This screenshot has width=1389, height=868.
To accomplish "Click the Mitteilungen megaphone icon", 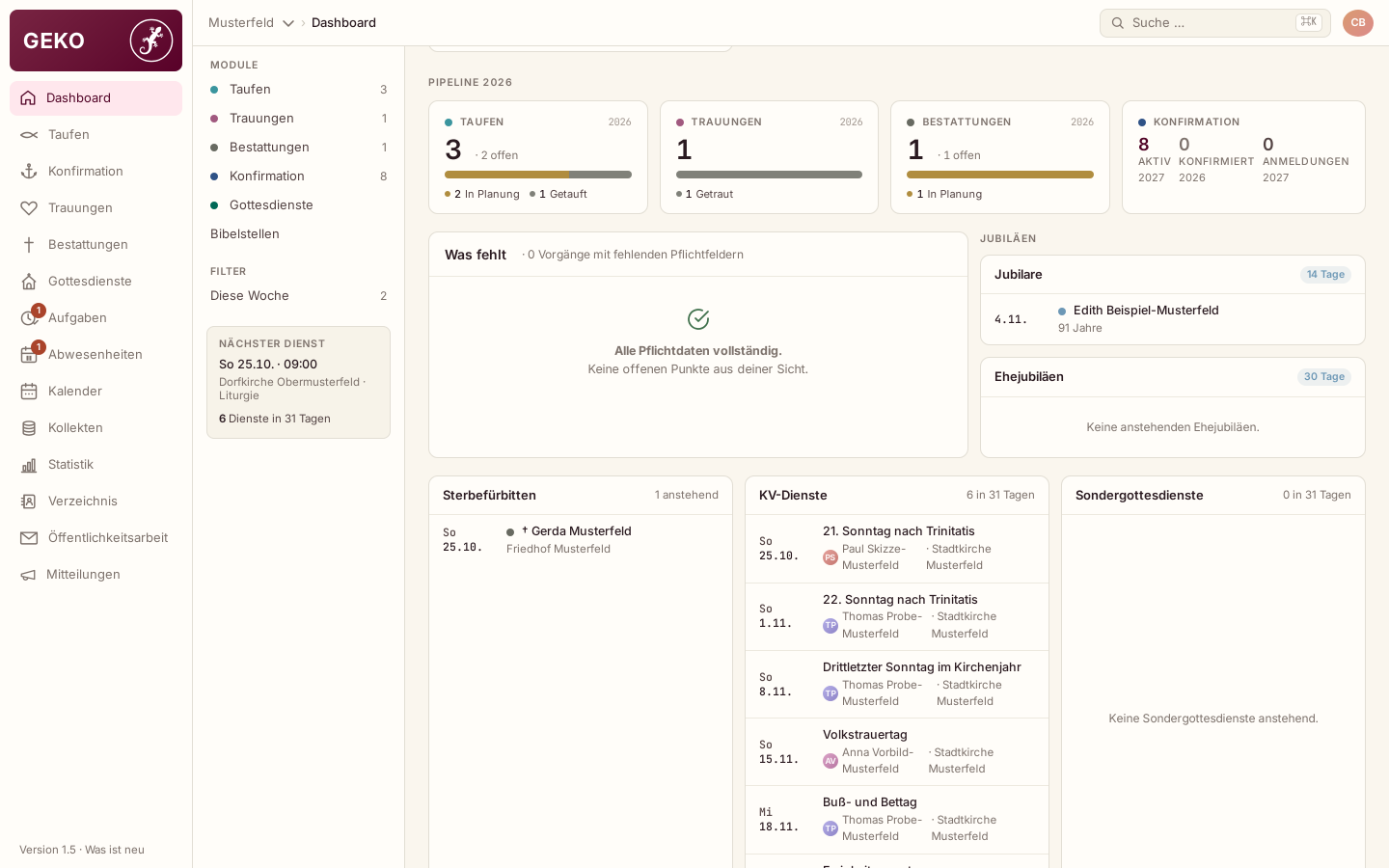I will (29, 575).
